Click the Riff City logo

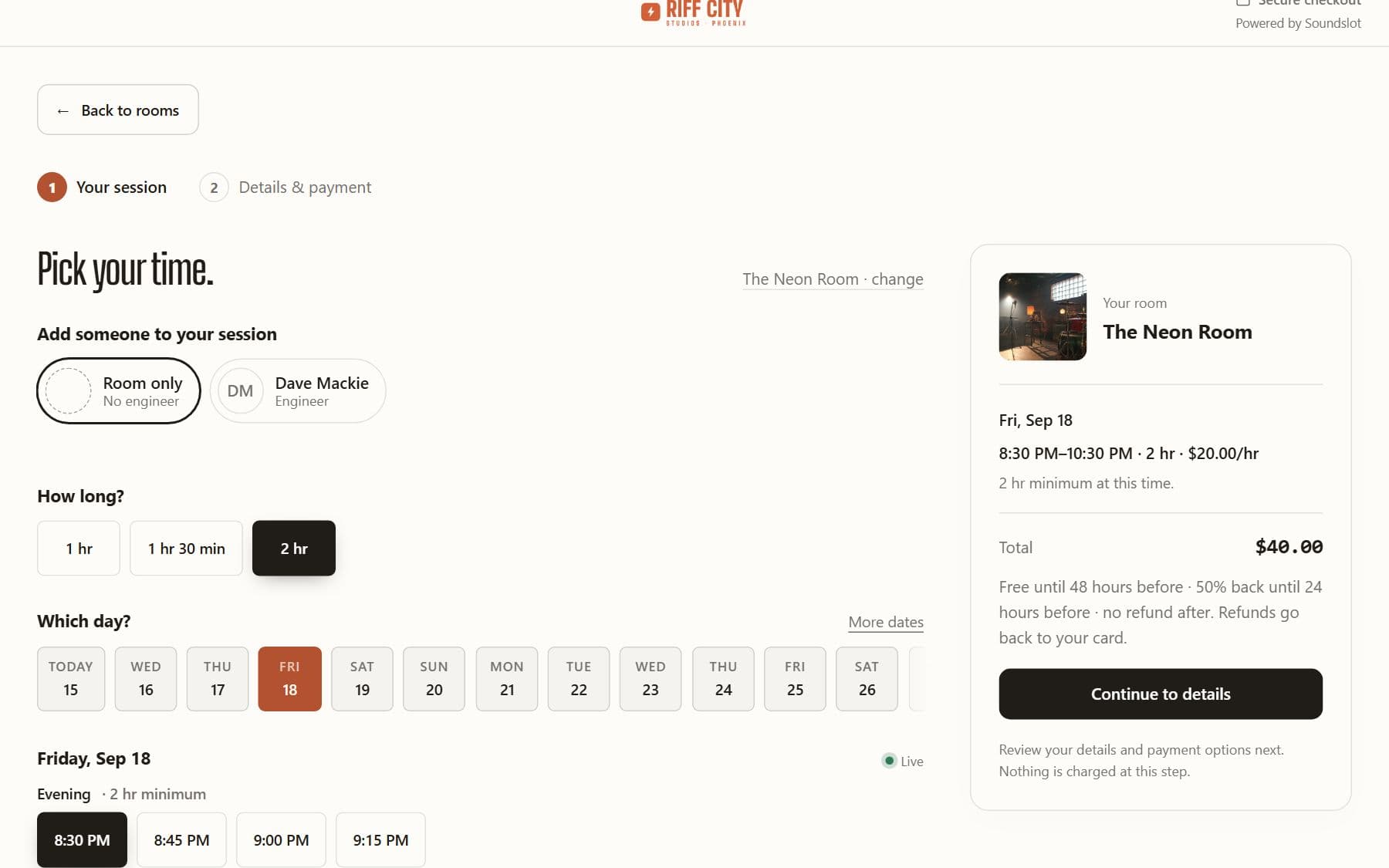pyautogui.click(x=693, y=13)
